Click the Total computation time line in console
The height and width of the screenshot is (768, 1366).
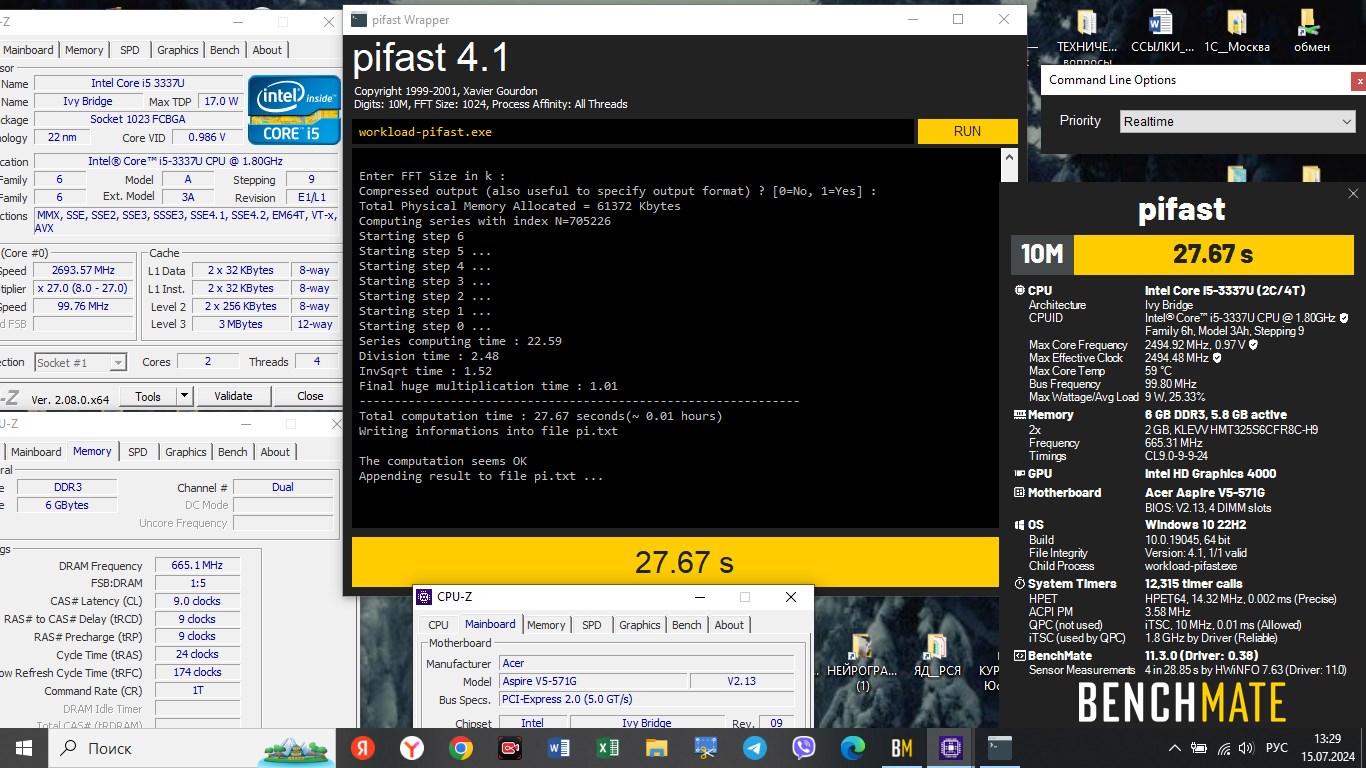(x=541, y=416)
